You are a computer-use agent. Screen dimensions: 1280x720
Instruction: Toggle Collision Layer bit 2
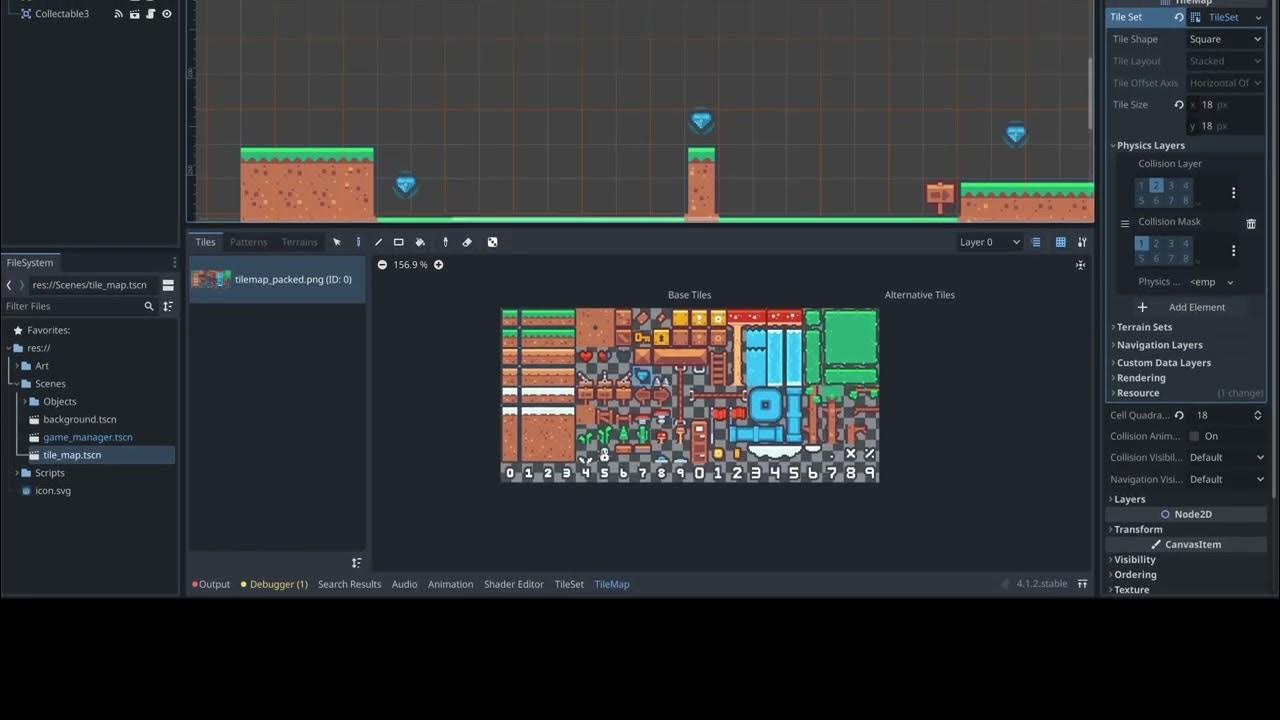[x=1156, y=186]
